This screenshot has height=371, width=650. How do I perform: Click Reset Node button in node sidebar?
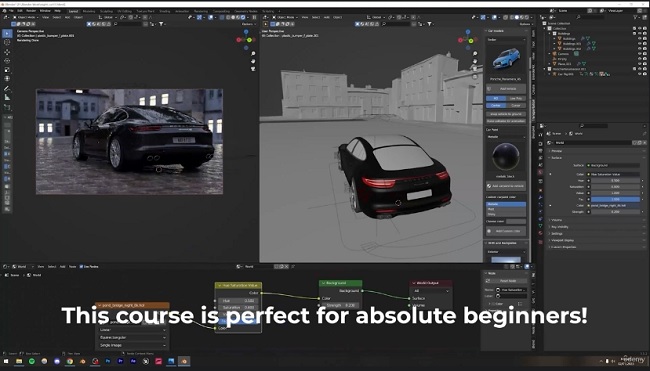506,281
